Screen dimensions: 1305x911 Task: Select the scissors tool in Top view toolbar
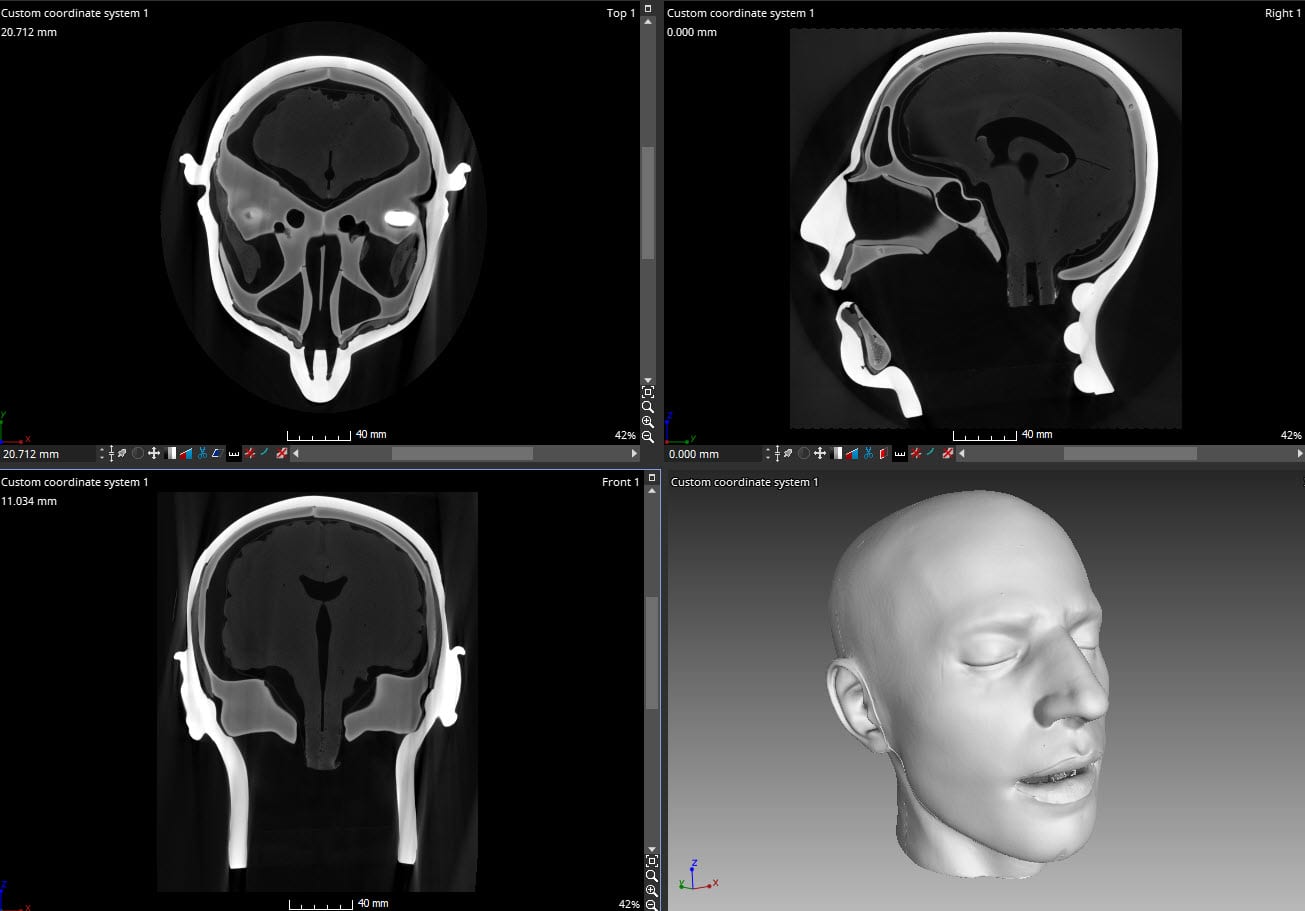[202, 453]
